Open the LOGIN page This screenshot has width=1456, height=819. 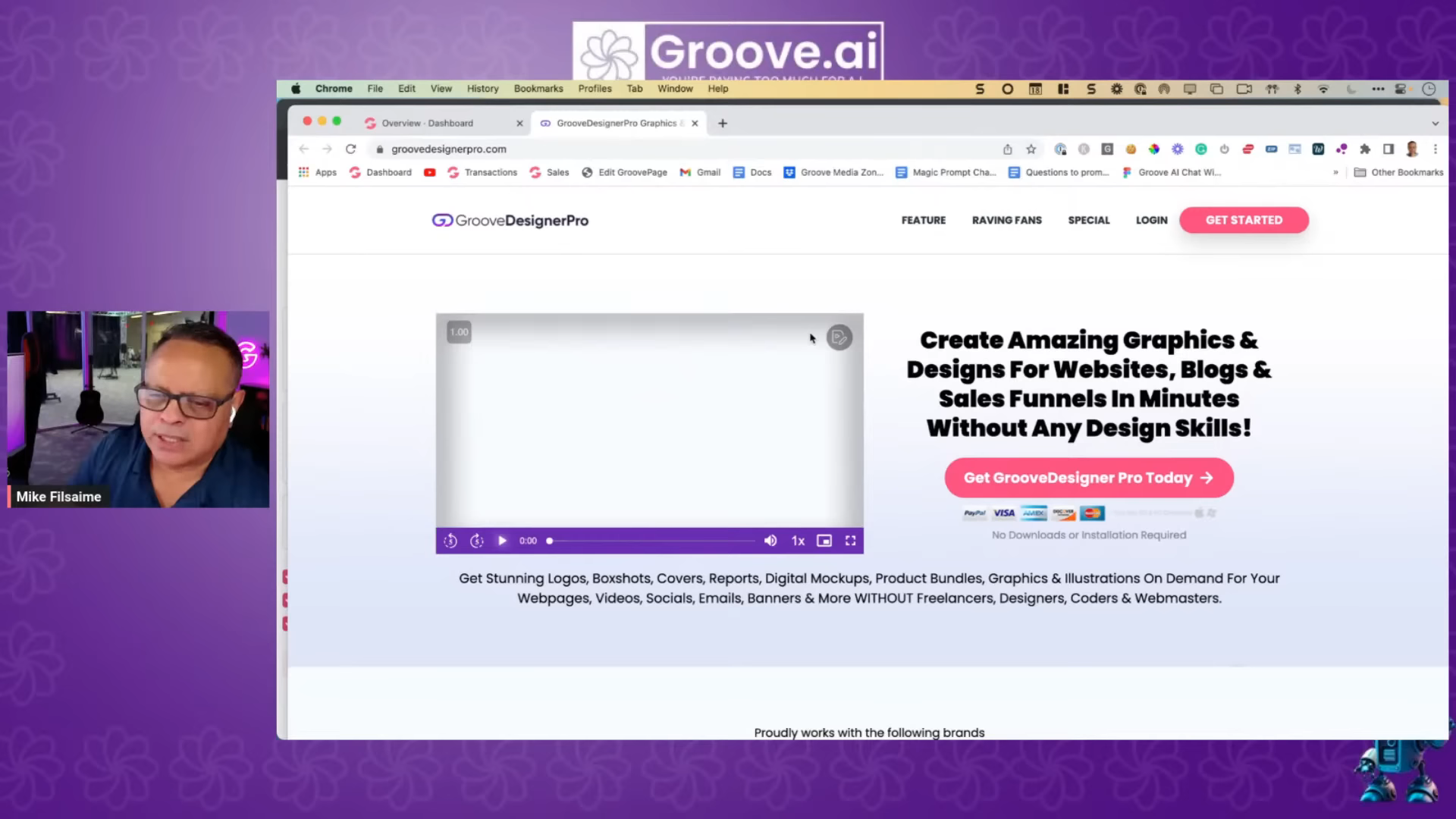point(1152,221)
